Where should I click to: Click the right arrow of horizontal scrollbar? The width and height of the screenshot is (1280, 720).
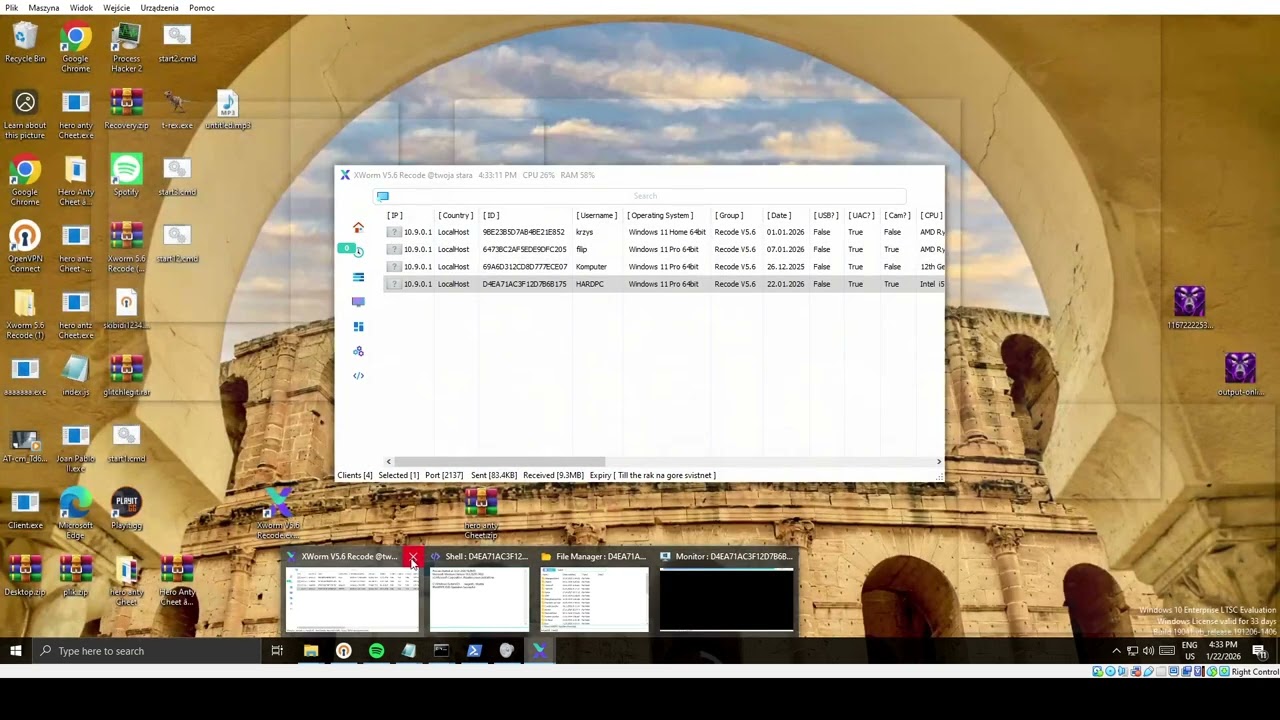pos(938,461)
